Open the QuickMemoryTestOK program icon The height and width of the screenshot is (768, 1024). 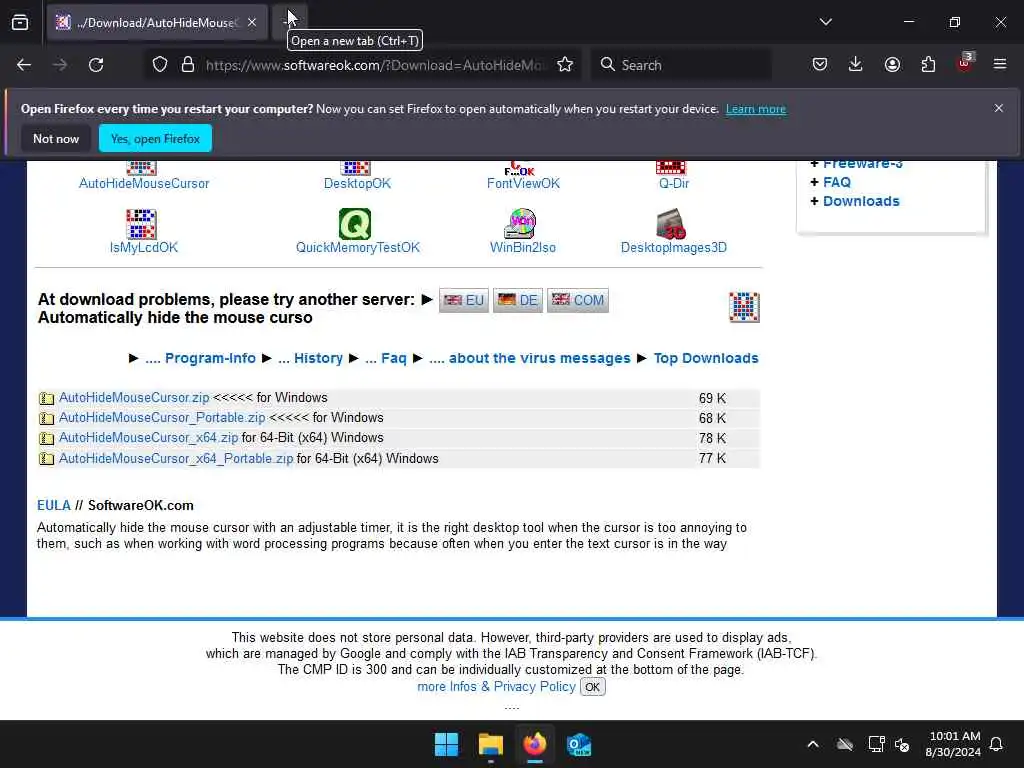[355, 224]
